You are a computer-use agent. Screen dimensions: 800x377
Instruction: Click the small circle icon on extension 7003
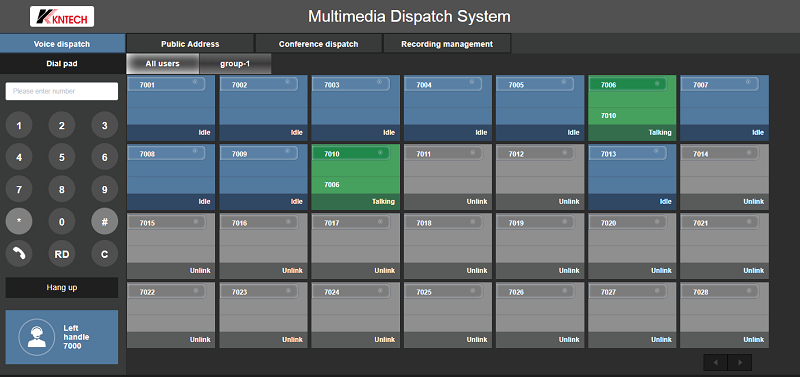tap(380, 82)
